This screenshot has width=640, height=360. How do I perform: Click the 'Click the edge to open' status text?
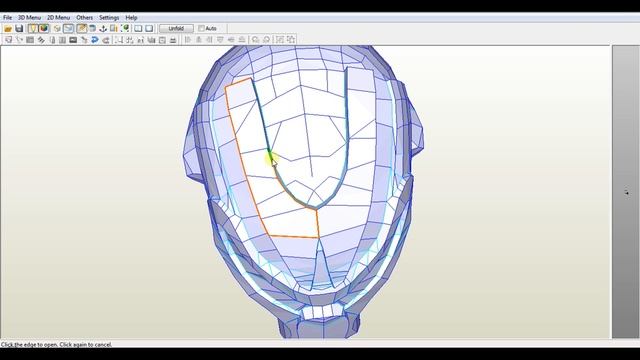coord(56,344)
